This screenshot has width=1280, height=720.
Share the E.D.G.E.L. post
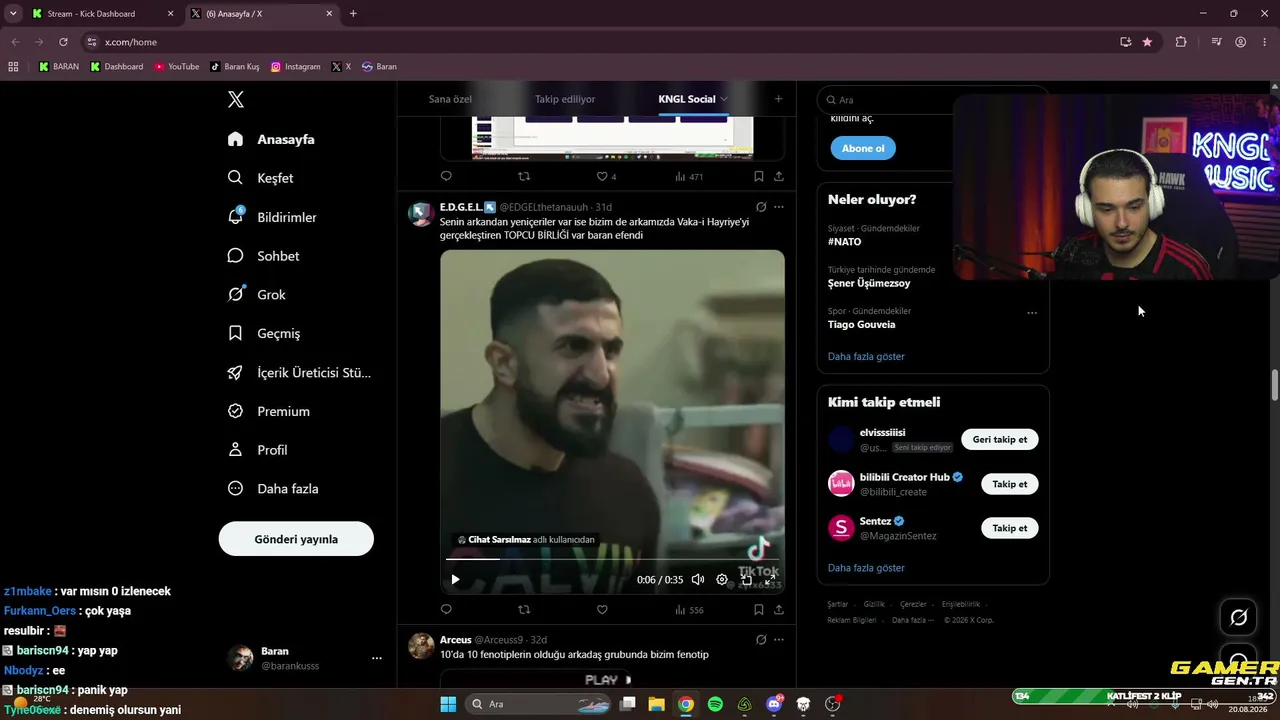tap(779, 609)
